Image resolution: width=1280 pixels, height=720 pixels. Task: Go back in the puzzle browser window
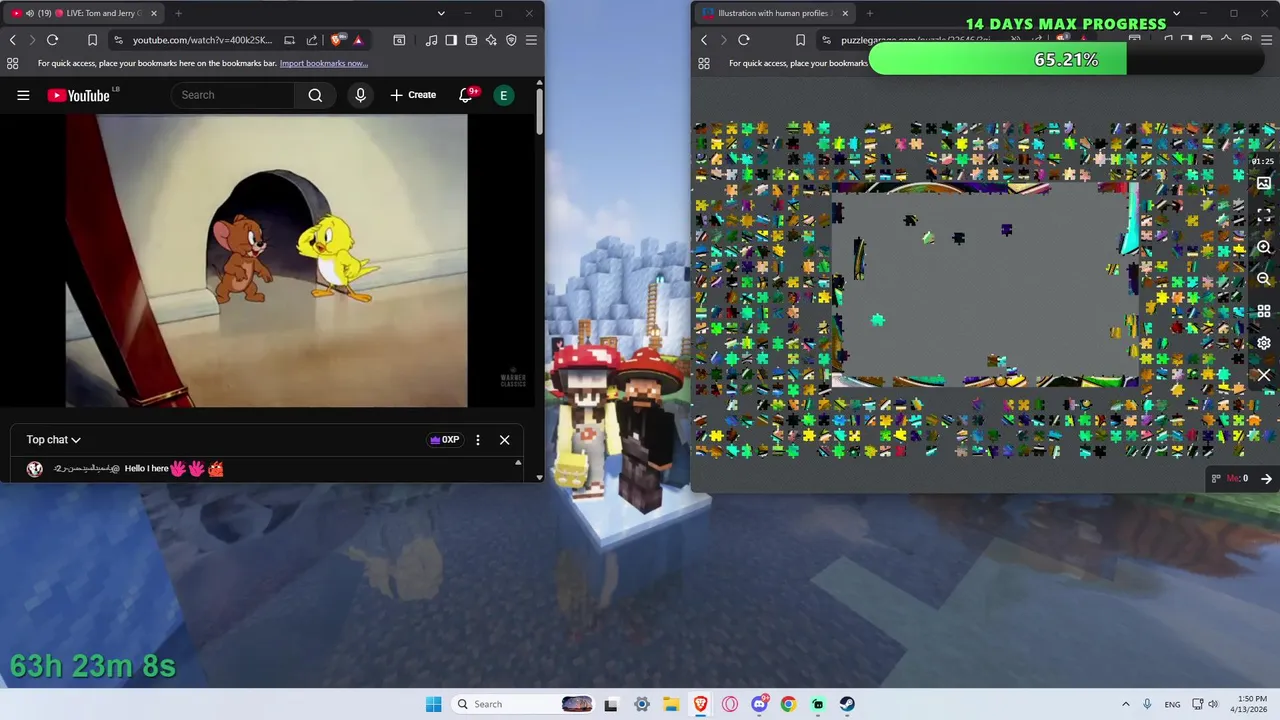704,40
